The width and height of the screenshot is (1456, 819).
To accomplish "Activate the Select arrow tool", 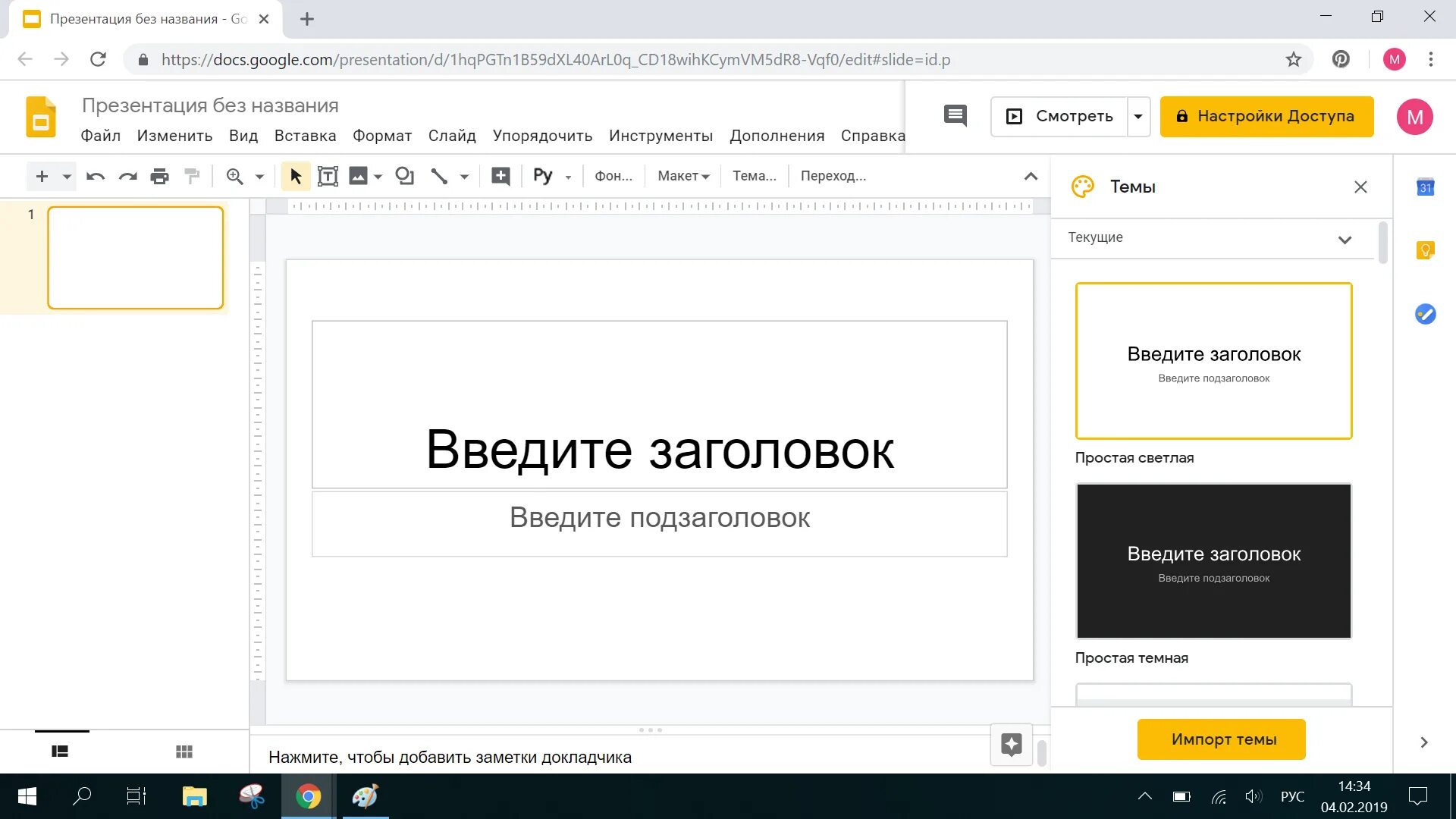I will 296,176.
